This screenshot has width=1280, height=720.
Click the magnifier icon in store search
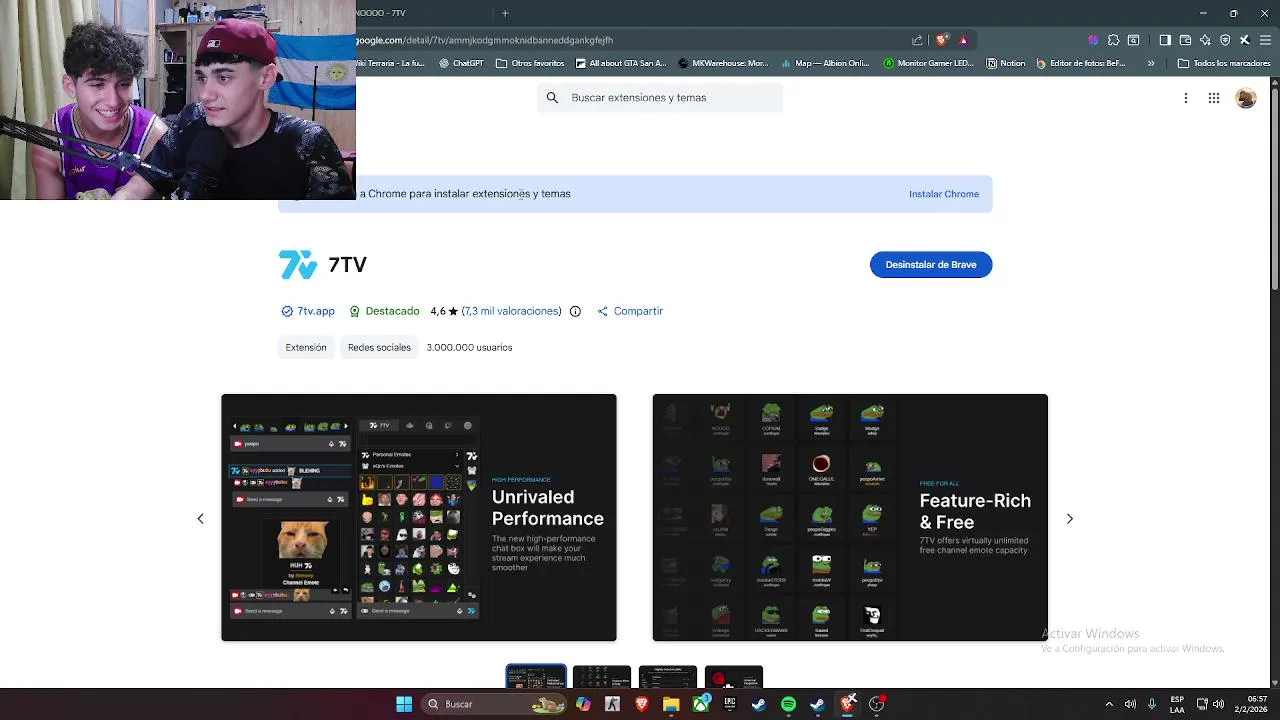pos(552,98)
